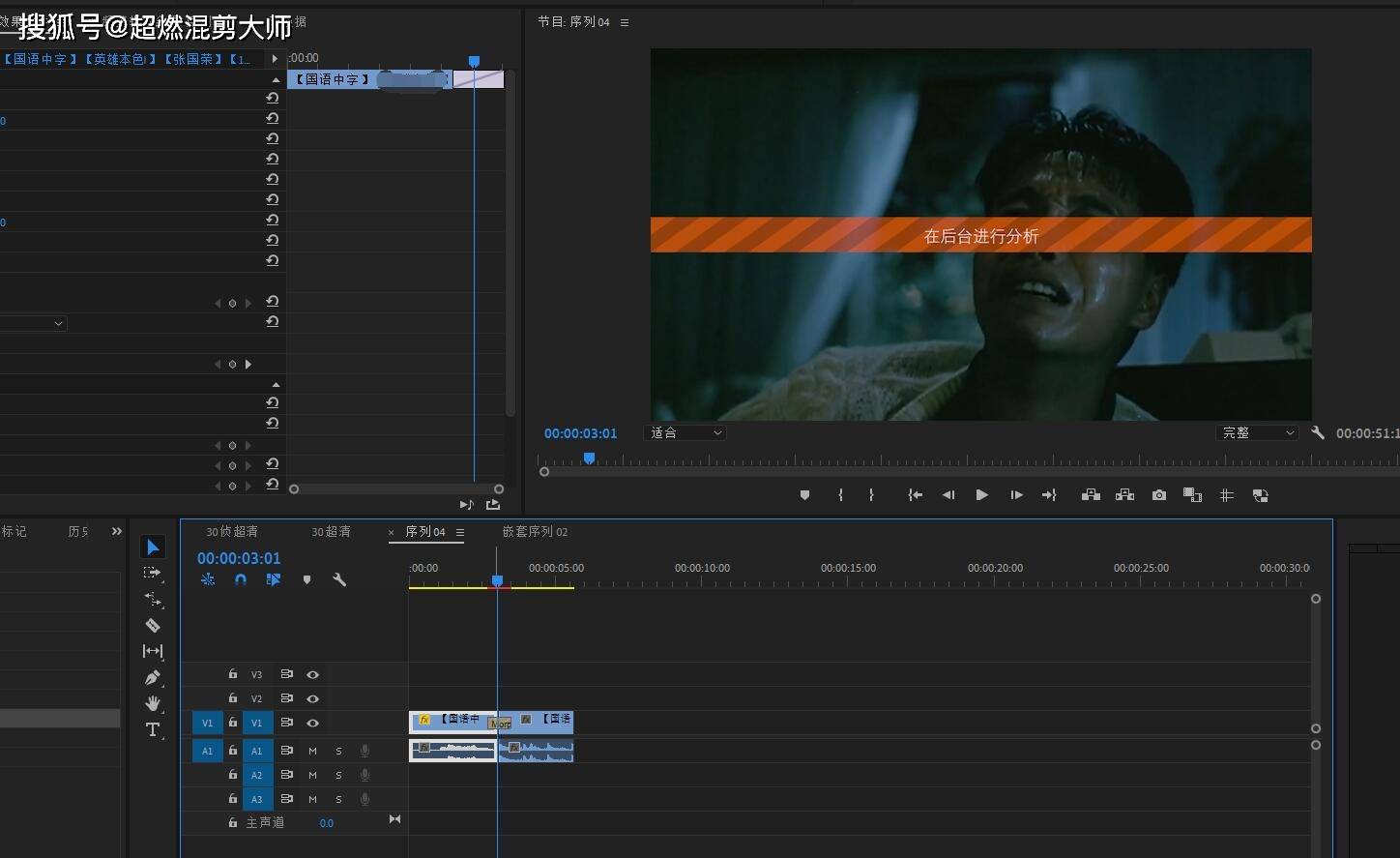Select the Track Select Forward tool

click(x=153, y=573)
